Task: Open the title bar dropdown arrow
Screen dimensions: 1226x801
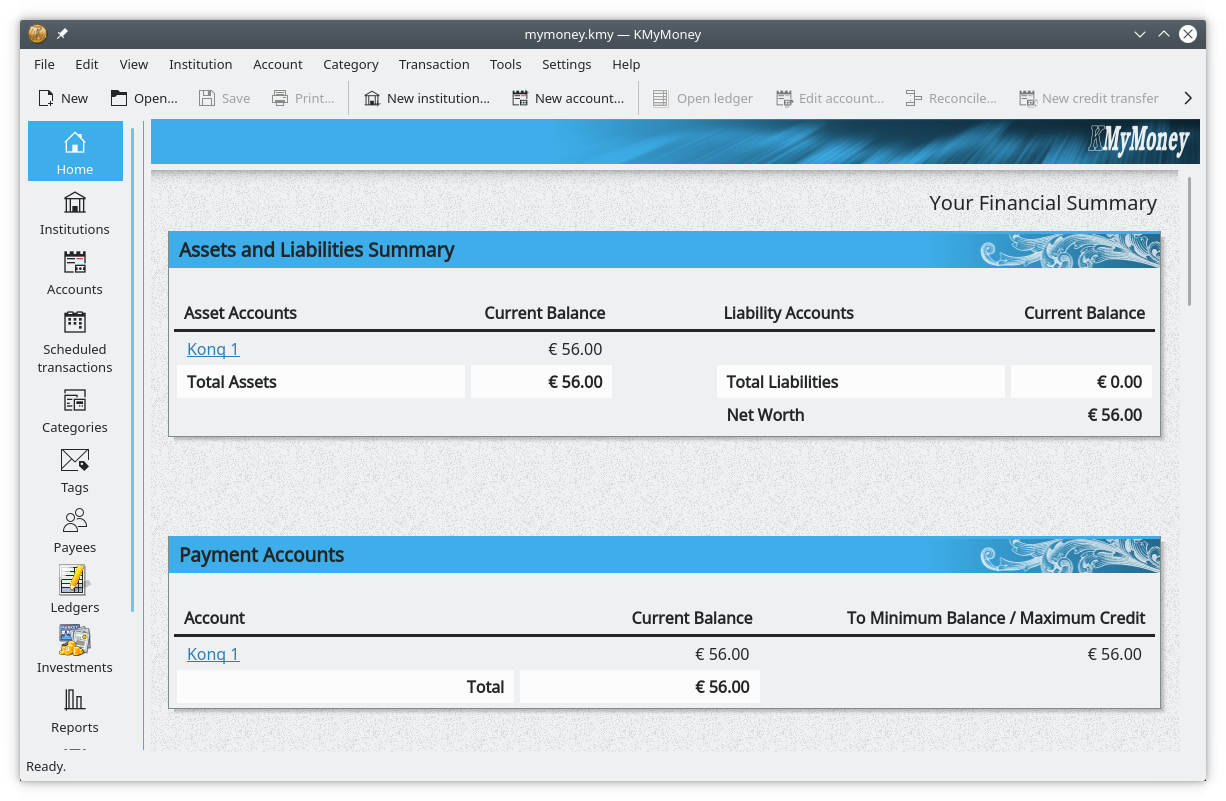Action: tap(1140, 34)
